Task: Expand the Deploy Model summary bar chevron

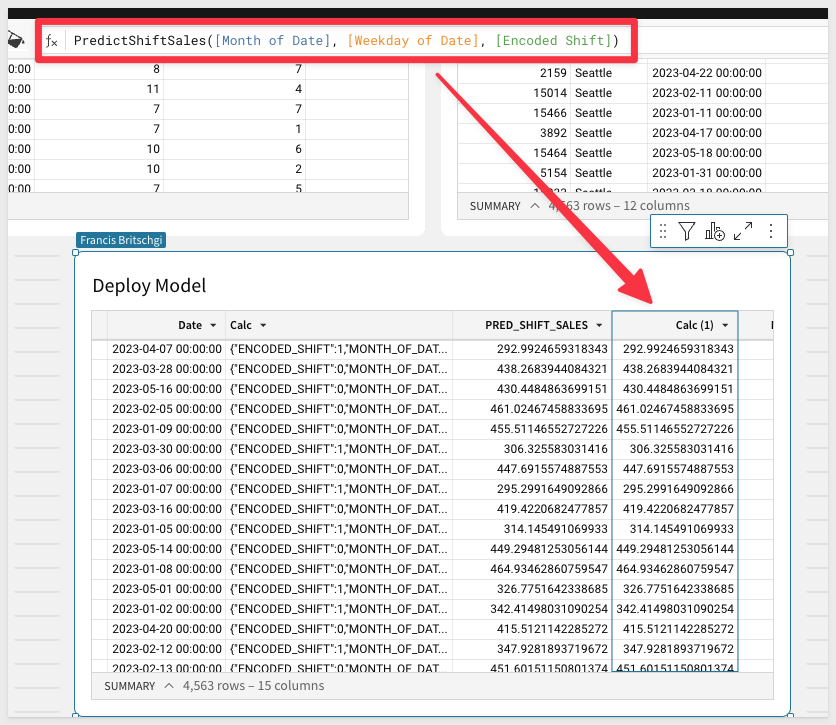Action: (170, 686)
